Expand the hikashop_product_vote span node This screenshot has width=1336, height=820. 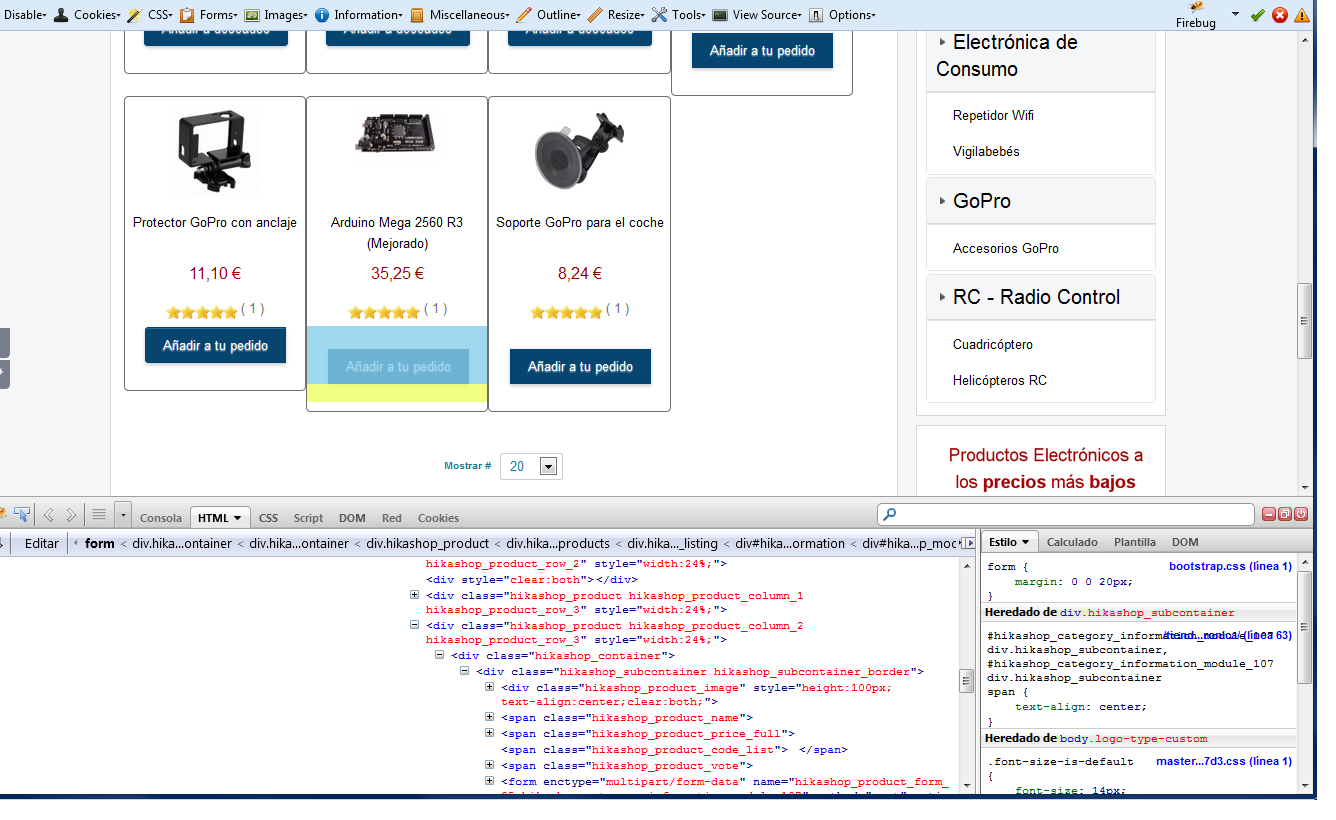pyautogui.click(x=489, y=765)
